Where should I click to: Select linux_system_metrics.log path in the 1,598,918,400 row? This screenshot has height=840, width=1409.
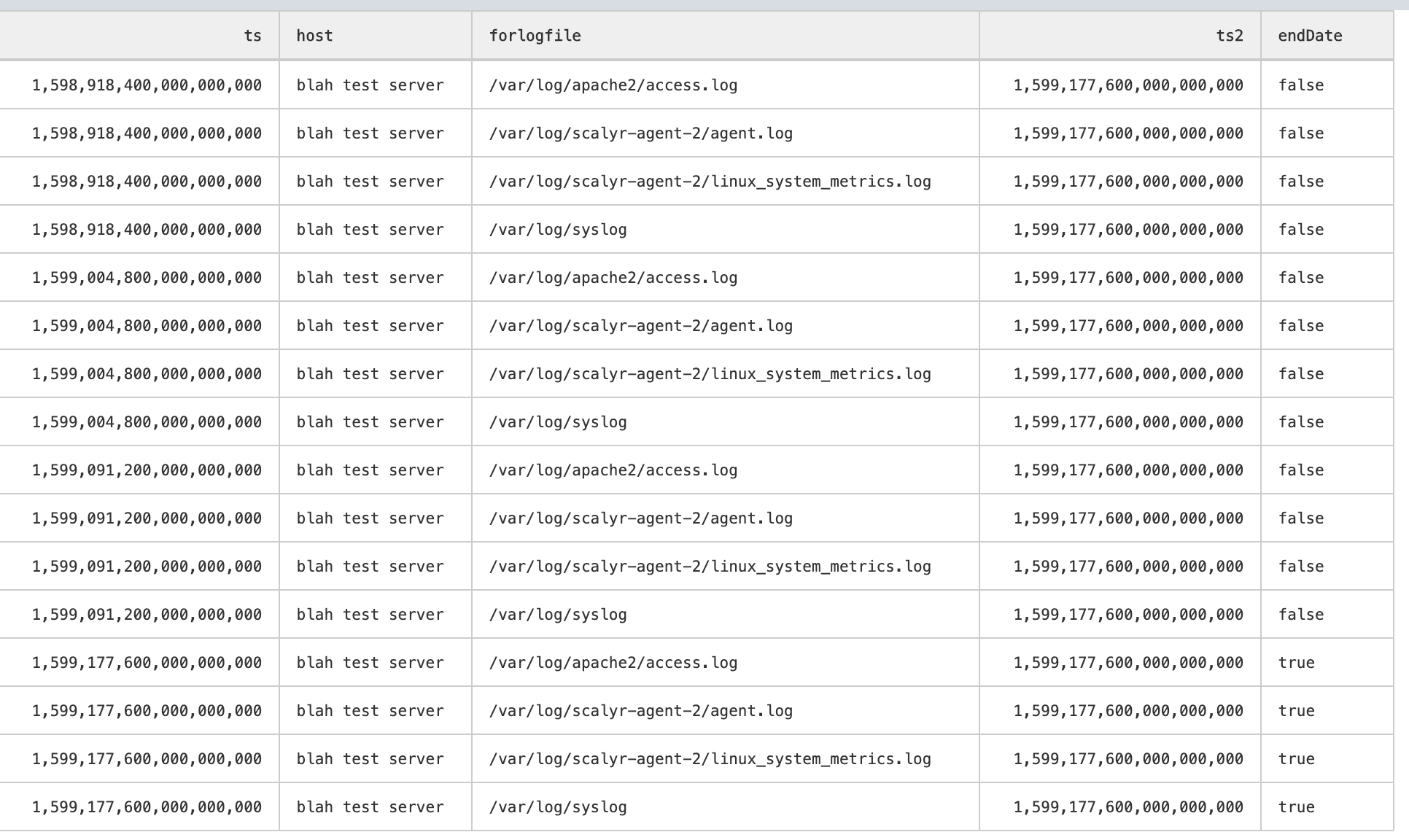point(710,182)
